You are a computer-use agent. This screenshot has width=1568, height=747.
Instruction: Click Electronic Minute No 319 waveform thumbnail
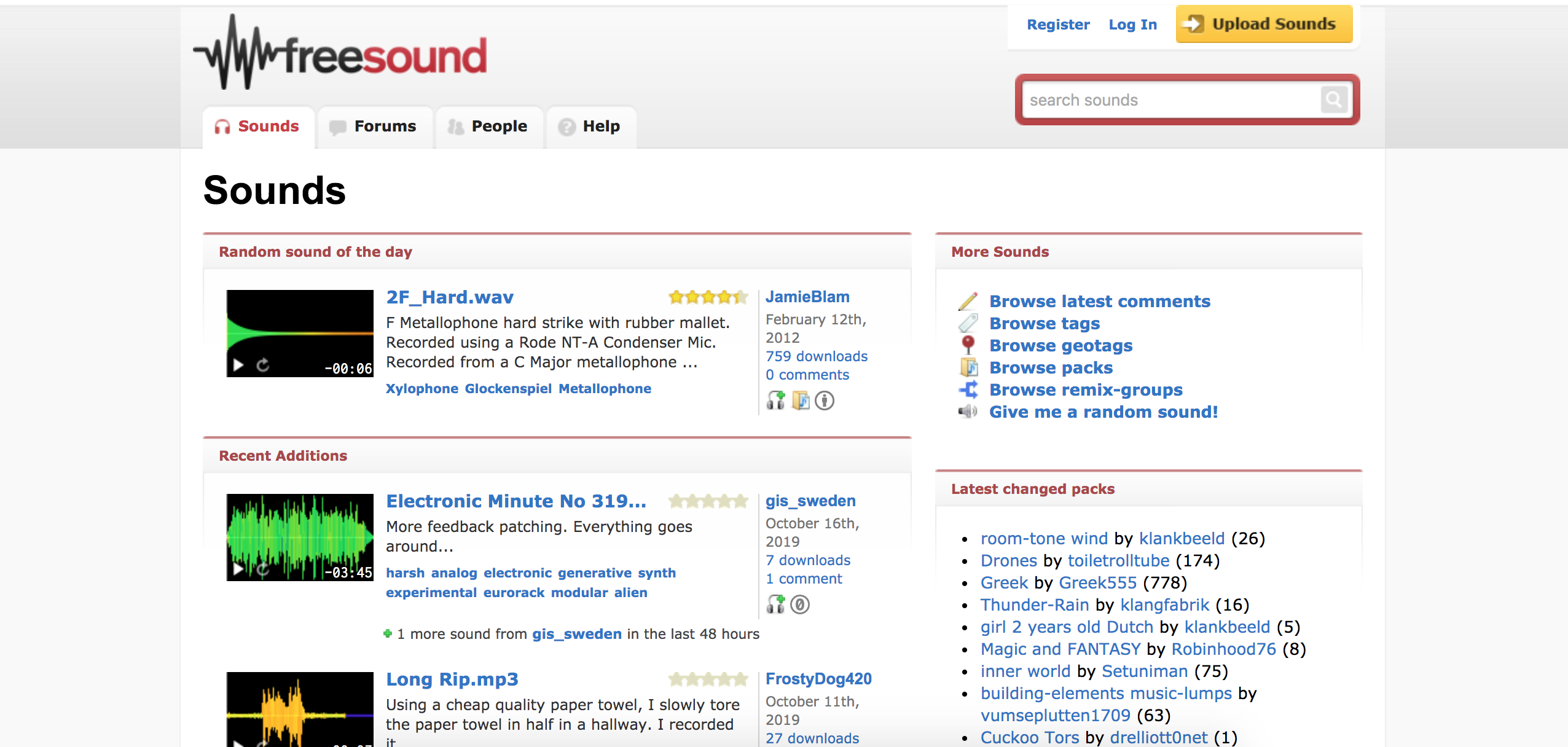[x=300, y=538]
